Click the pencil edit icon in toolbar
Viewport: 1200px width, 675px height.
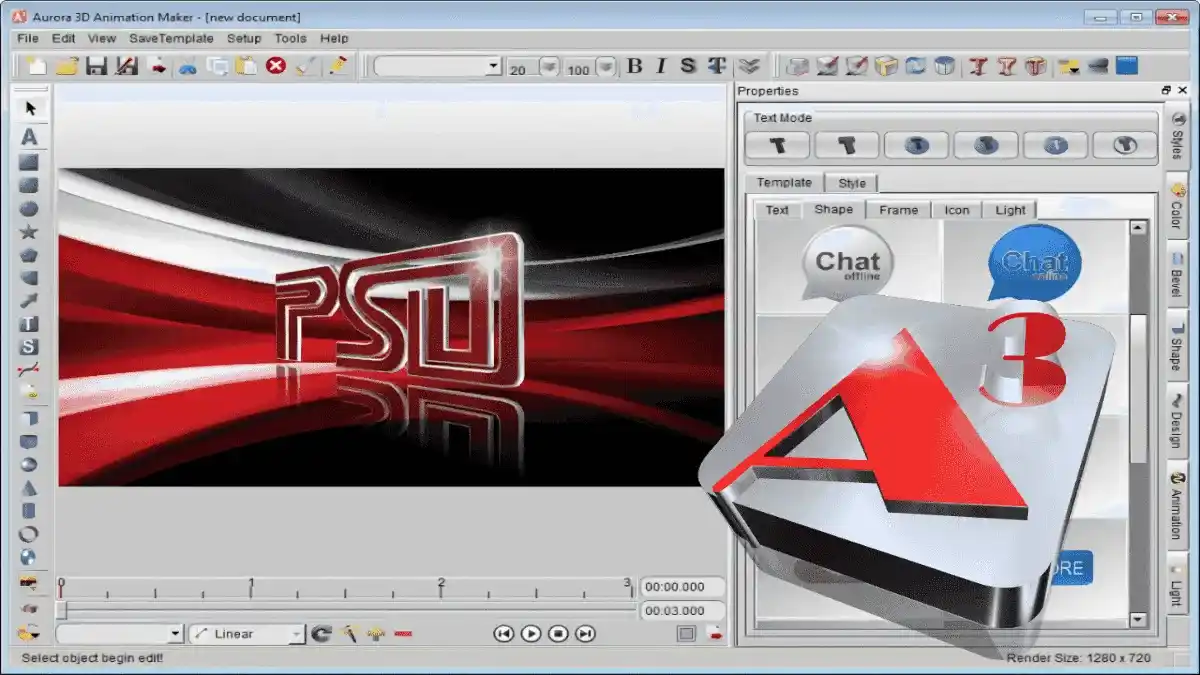tap(338, 66)
